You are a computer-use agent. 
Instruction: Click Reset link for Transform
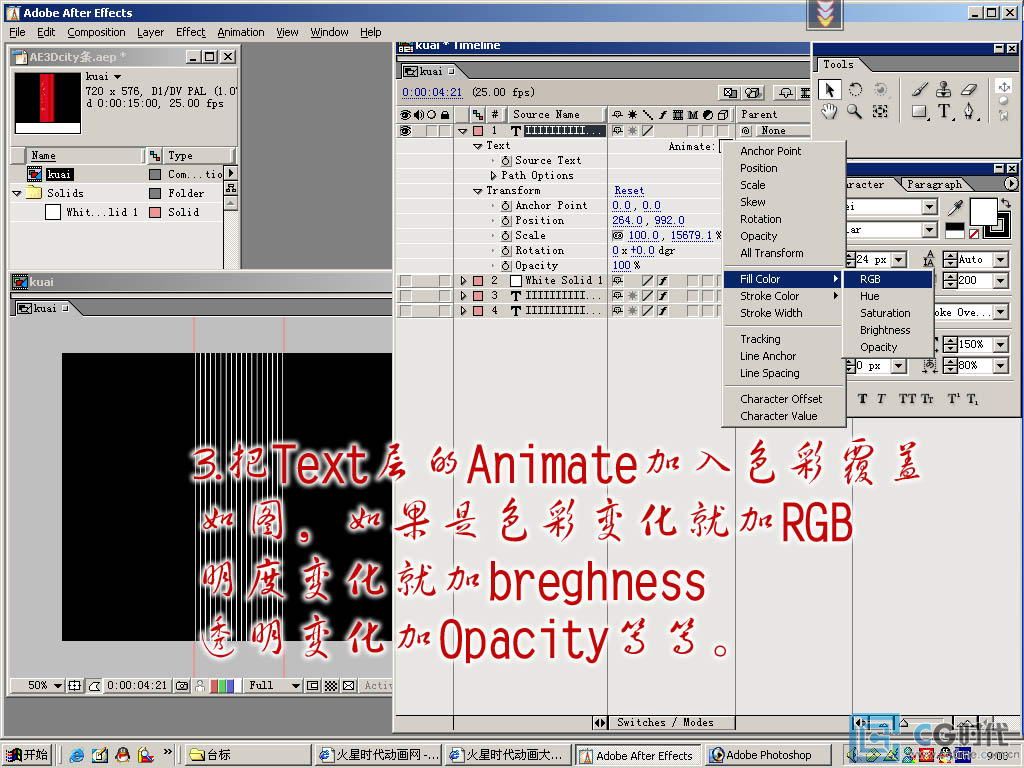point(629,191)
